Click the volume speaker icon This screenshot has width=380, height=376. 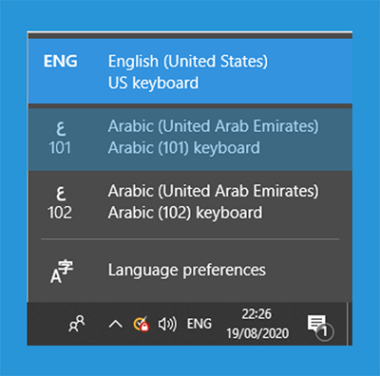tap(167, 324)
